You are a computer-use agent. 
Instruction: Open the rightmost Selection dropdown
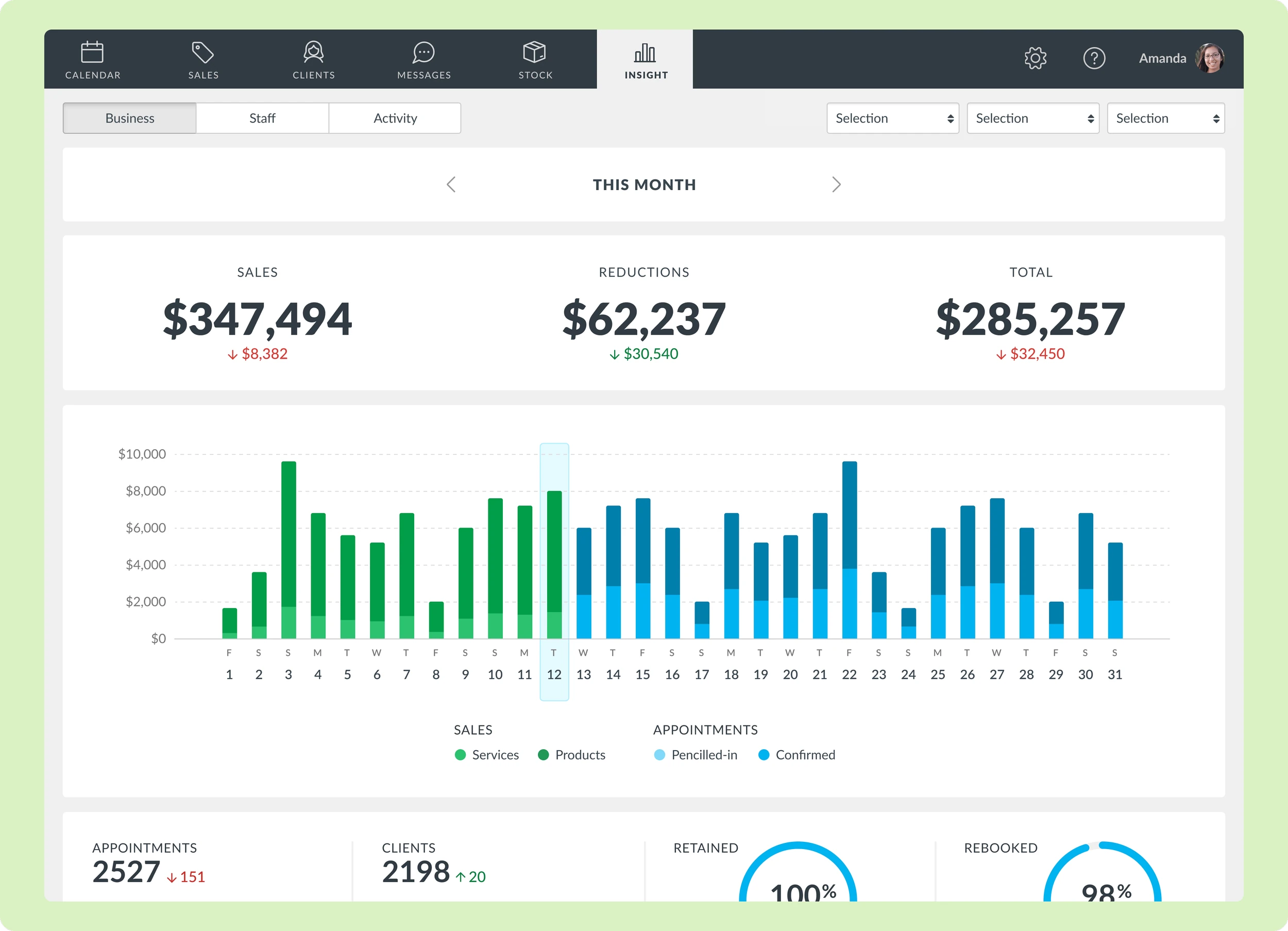point(1166,118)
